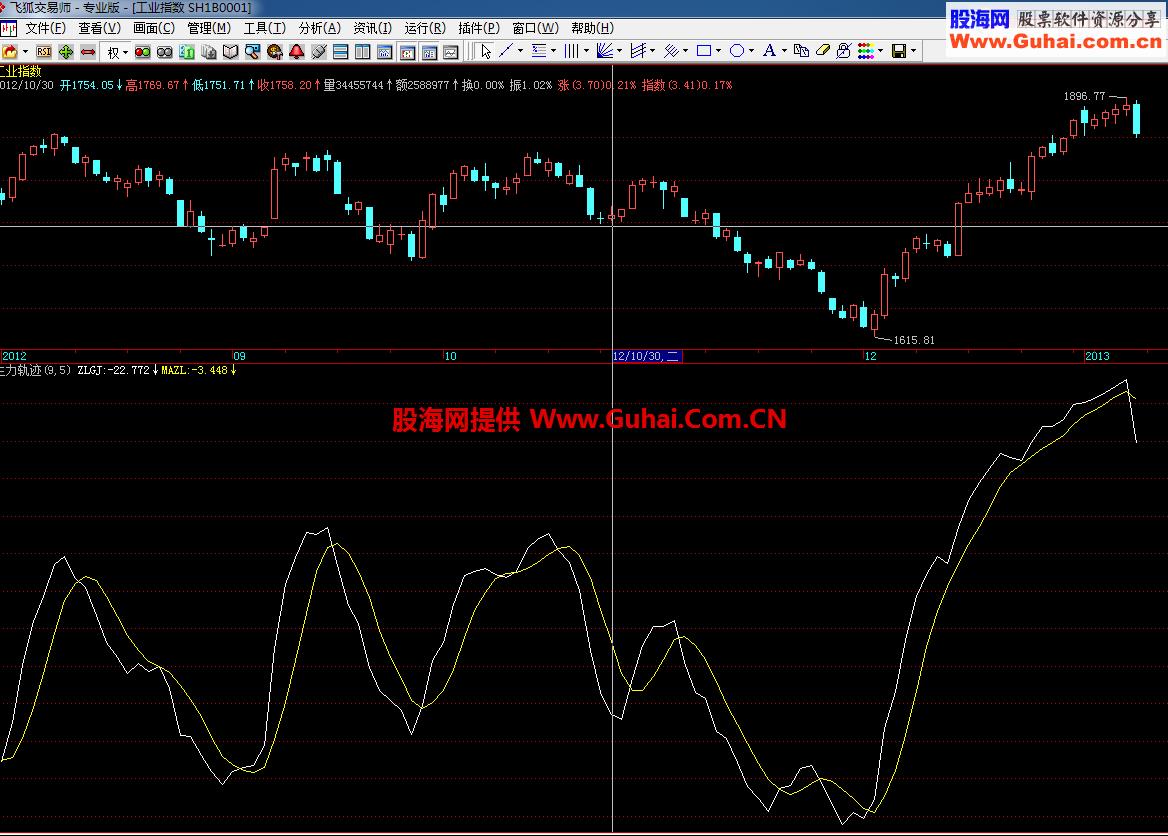Click the red alarm bell icon
1168x836 pixels.
(x=297, y=51)
